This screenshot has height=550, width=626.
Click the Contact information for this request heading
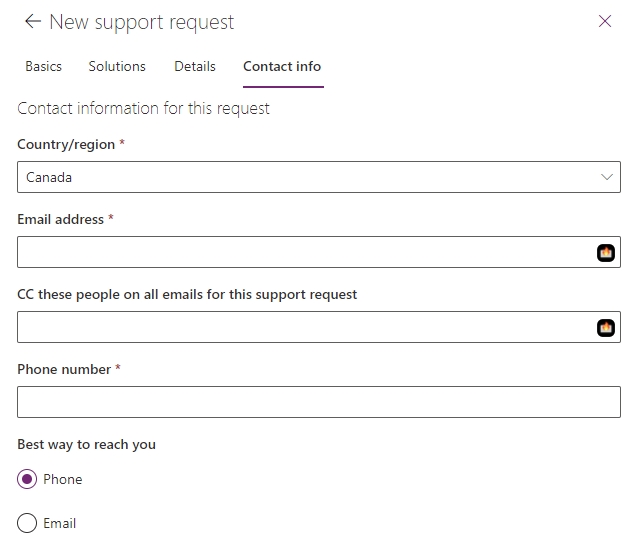143,108
